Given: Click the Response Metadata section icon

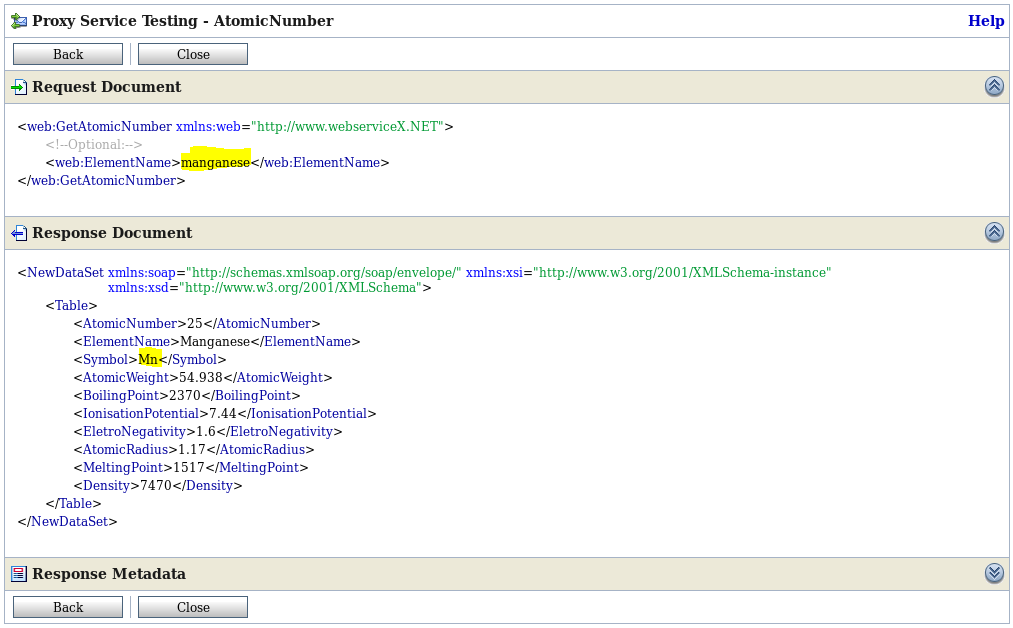Looking at the screenshot, I should [19, 574].
